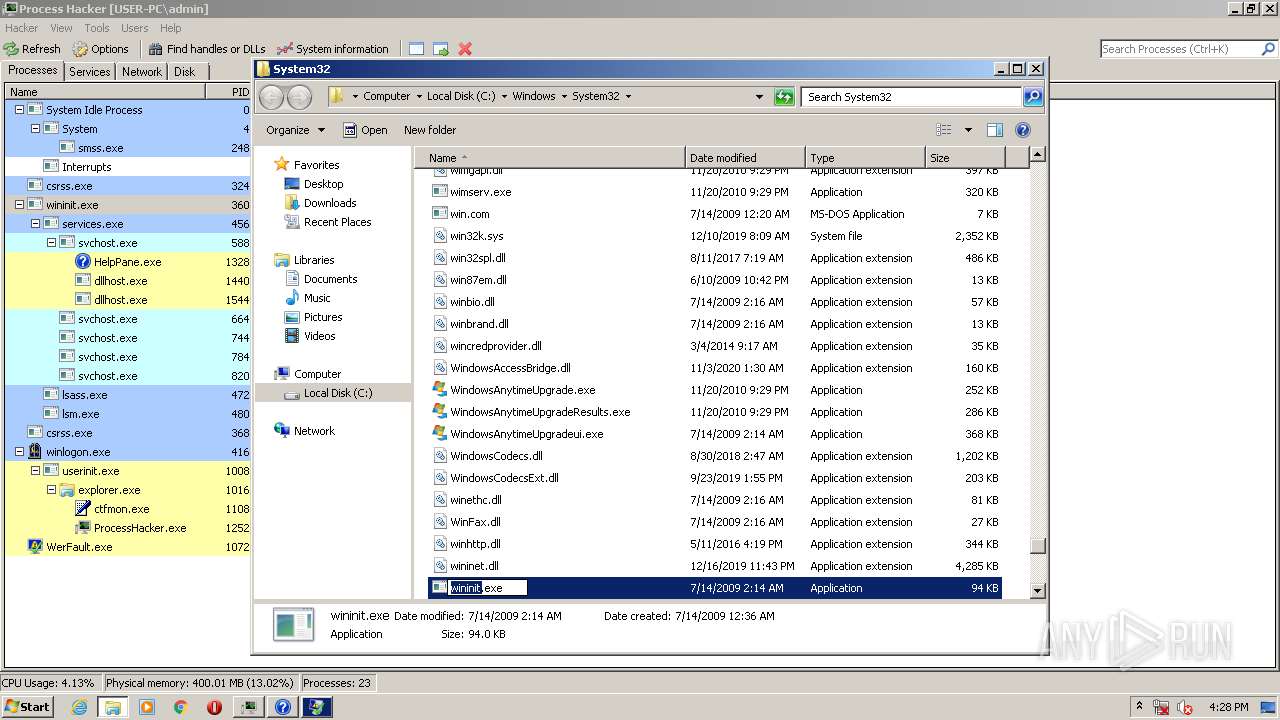Open the Users menu
1280x720 pixels.
(134, 28)
